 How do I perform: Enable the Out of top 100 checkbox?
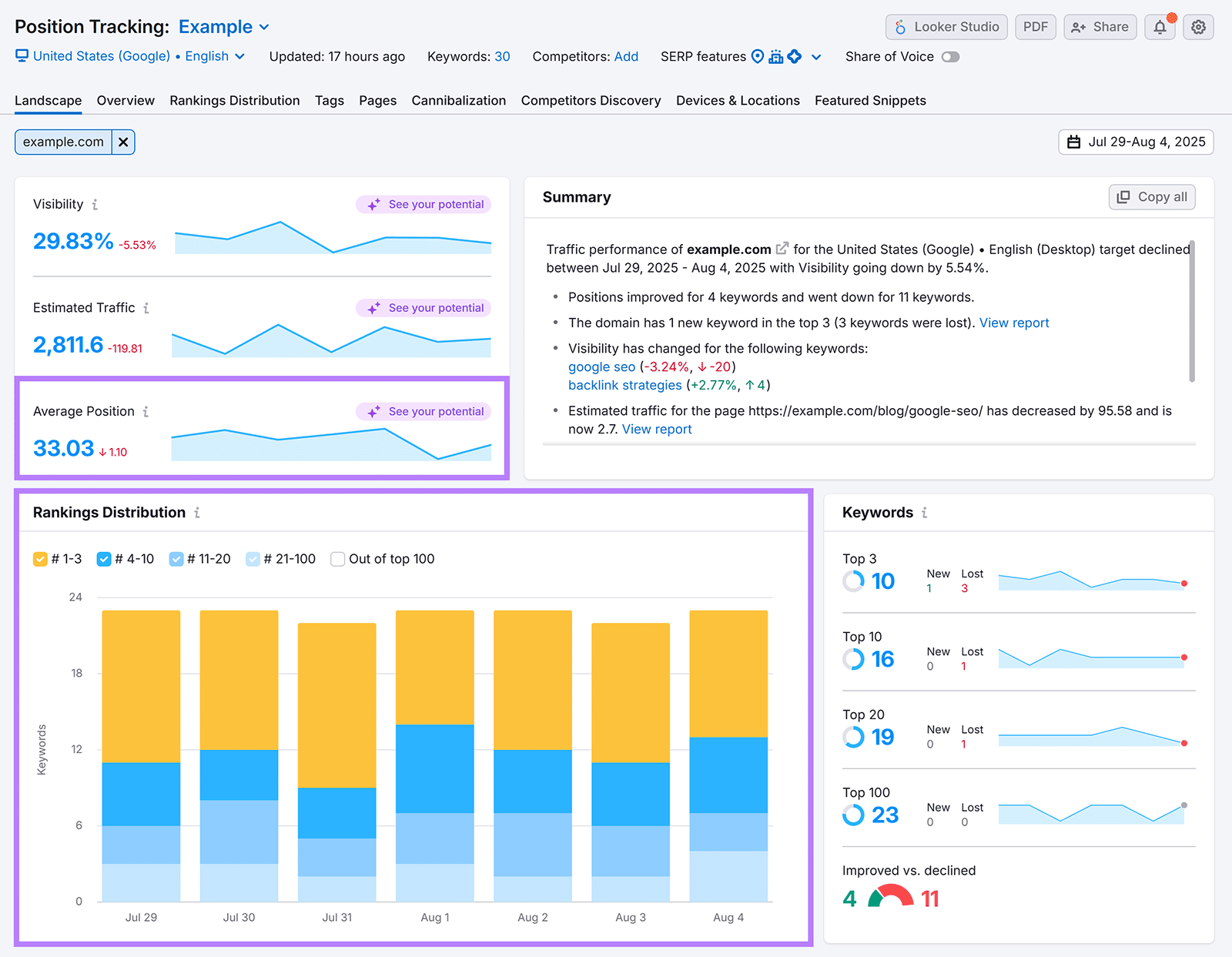[x=337, y=559]
